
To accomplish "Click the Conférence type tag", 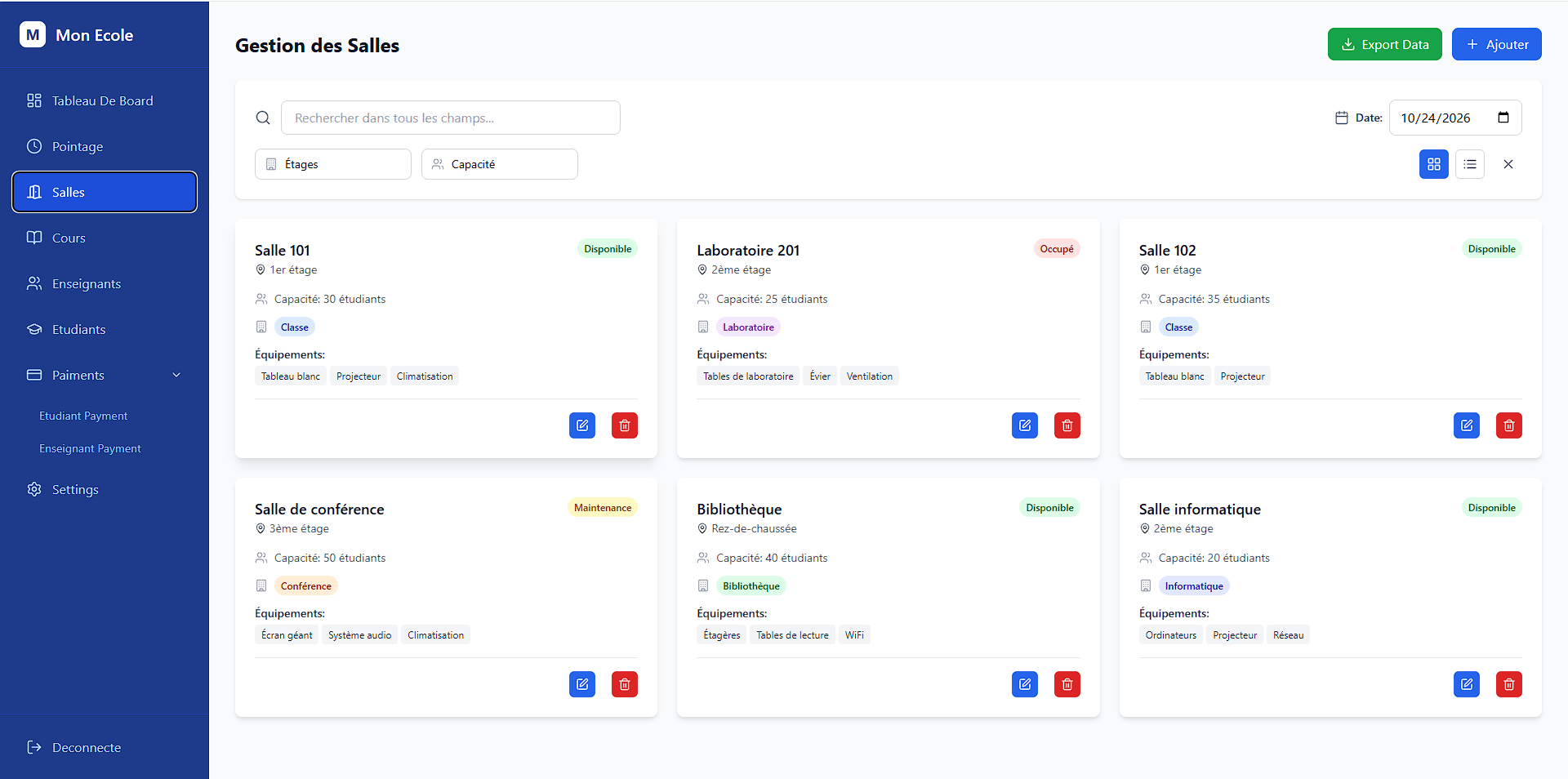I will coord(306,586).
